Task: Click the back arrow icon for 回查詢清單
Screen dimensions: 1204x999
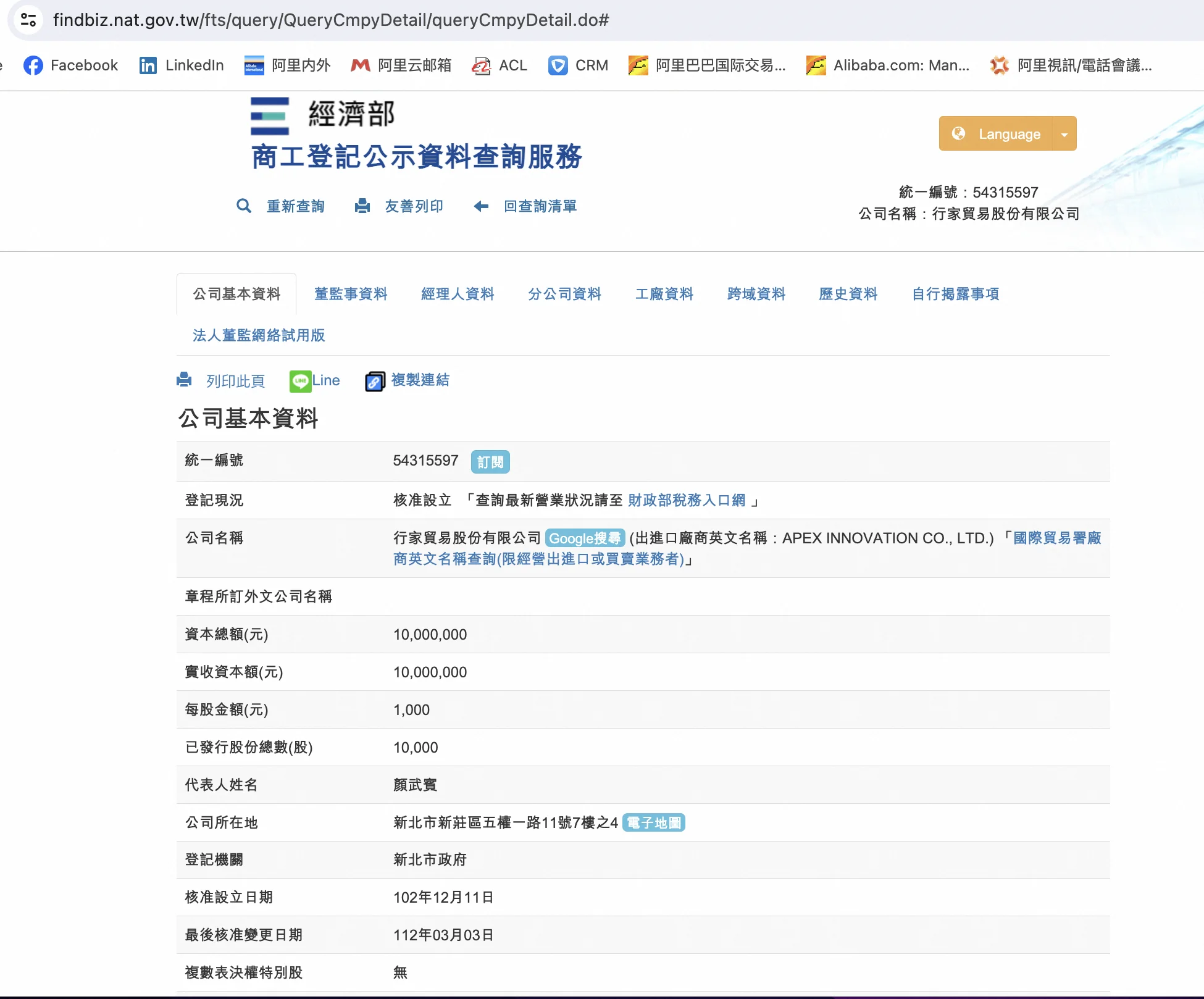Action: (481, 206)
